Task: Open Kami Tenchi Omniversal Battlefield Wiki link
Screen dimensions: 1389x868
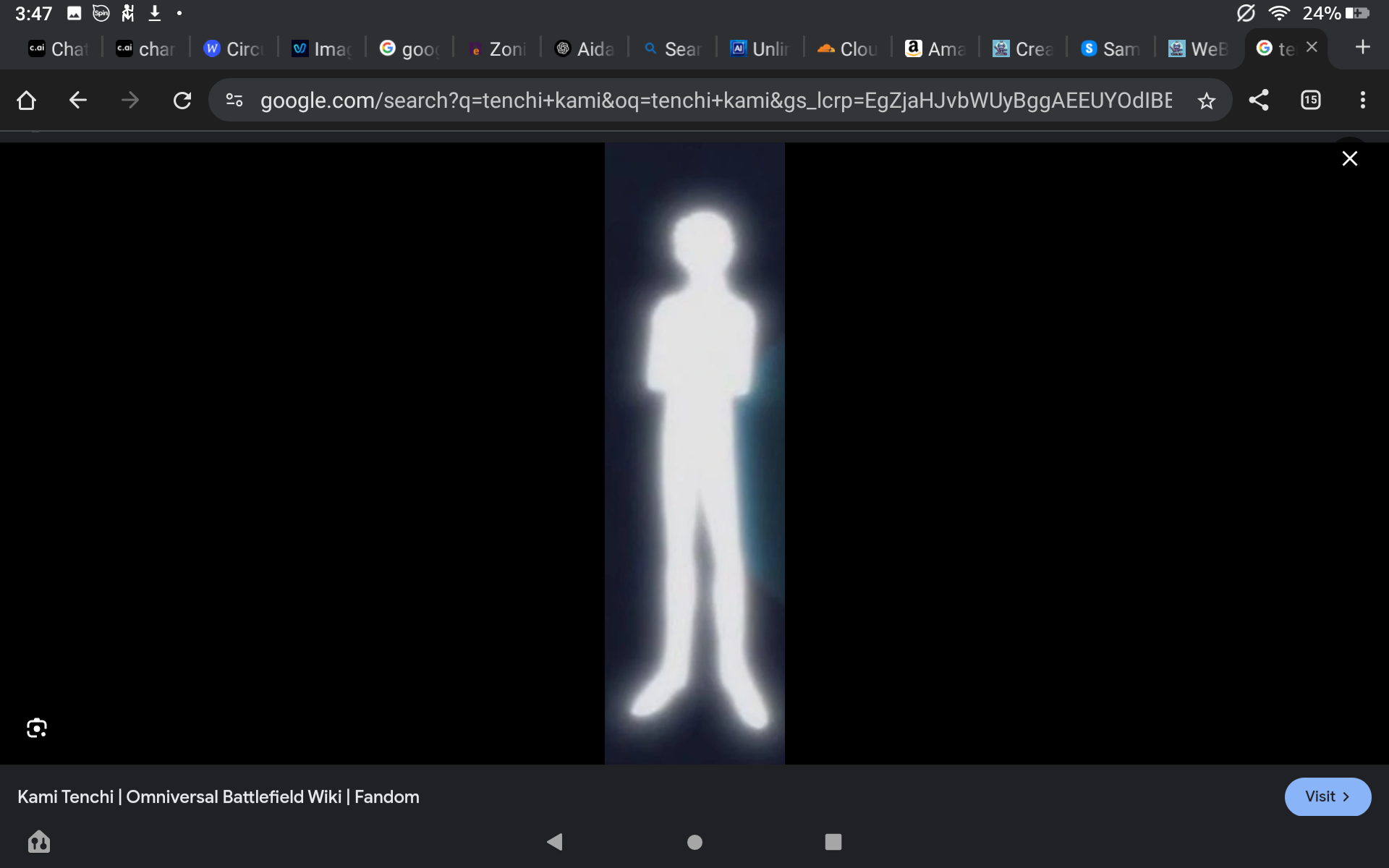Action: [x=218, y=796]
